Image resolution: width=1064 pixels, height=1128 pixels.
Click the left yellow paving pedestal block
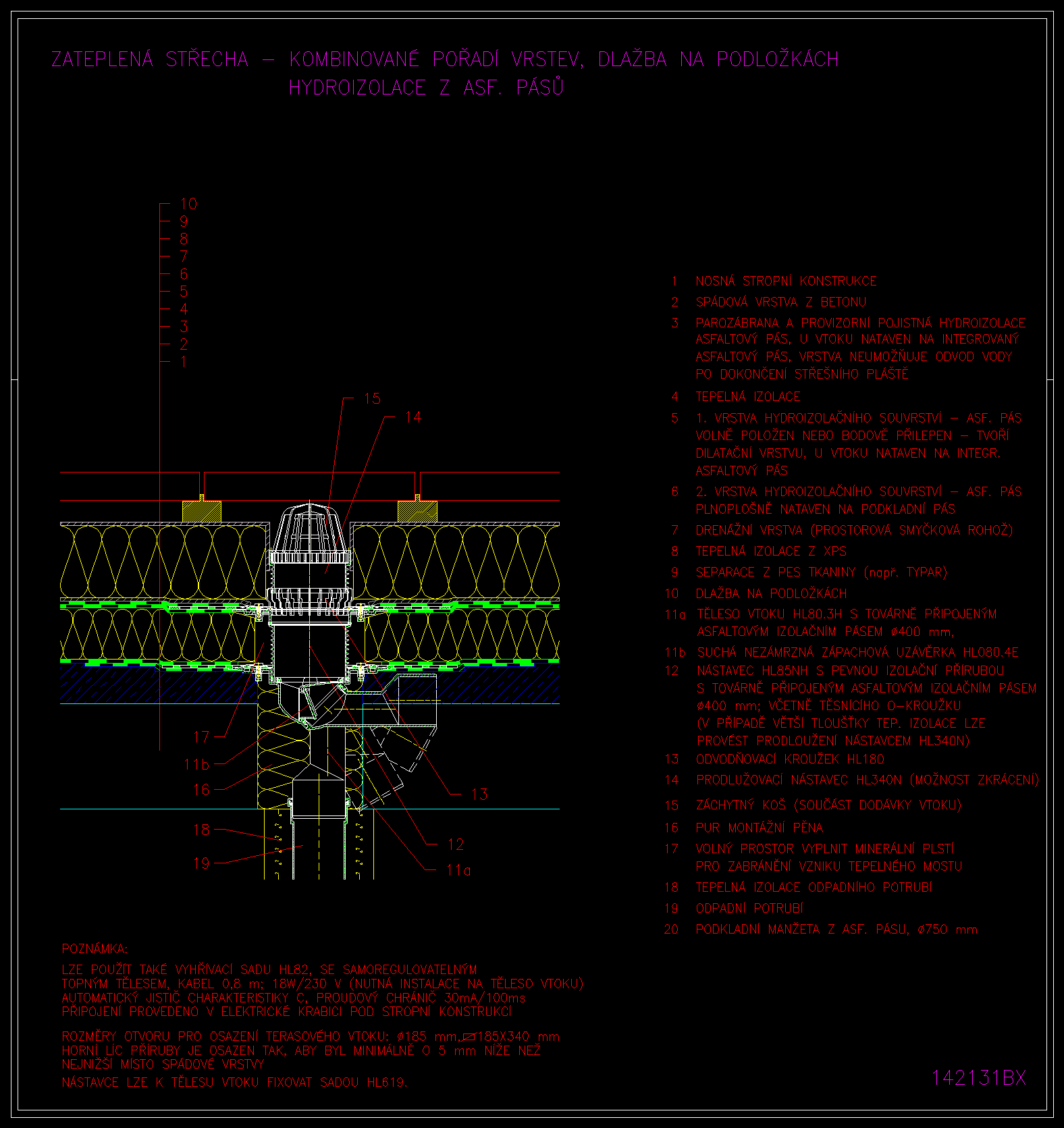coord(202,511)
